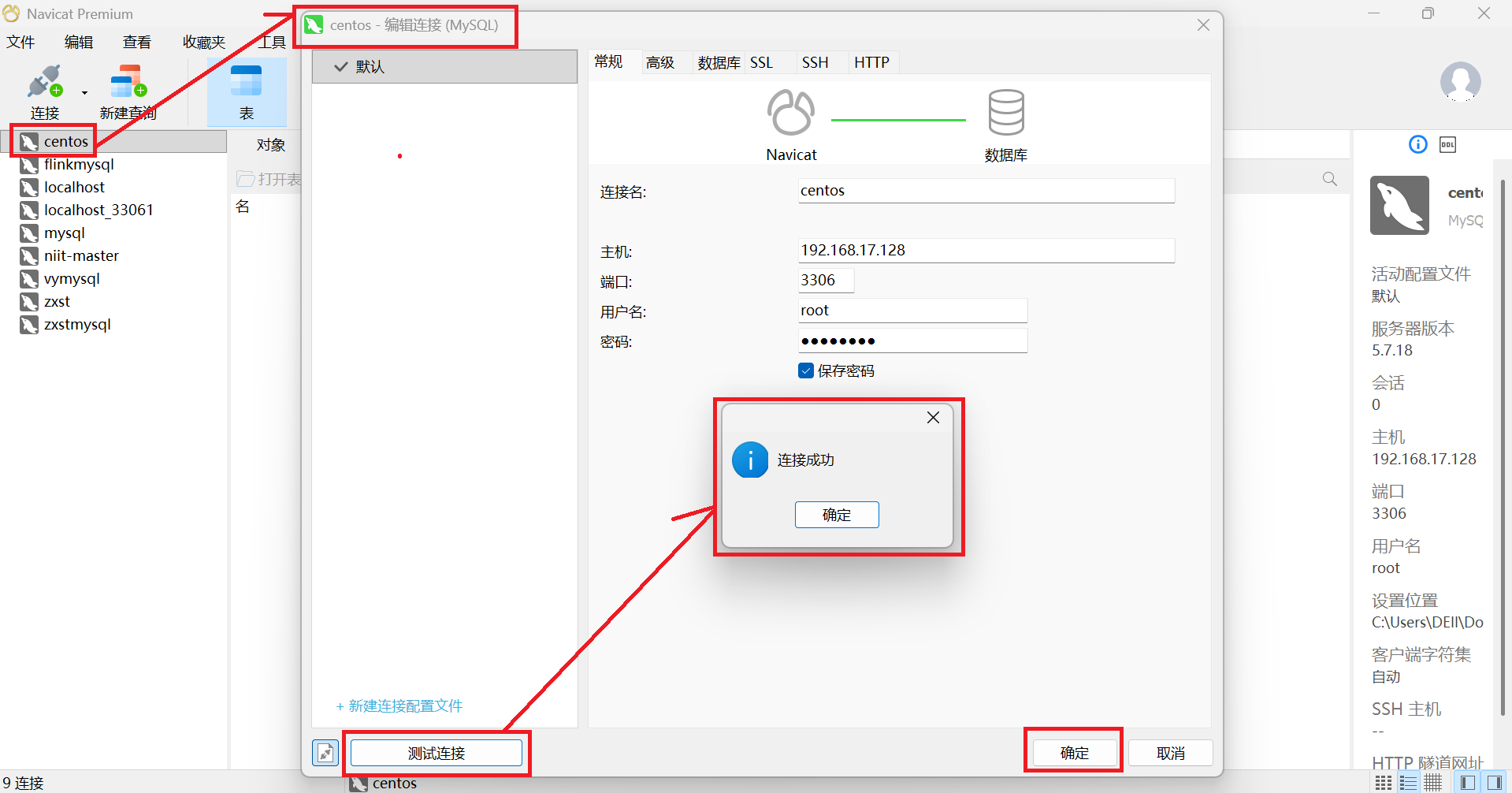Select the localhost connection

[x=74, y=187]
